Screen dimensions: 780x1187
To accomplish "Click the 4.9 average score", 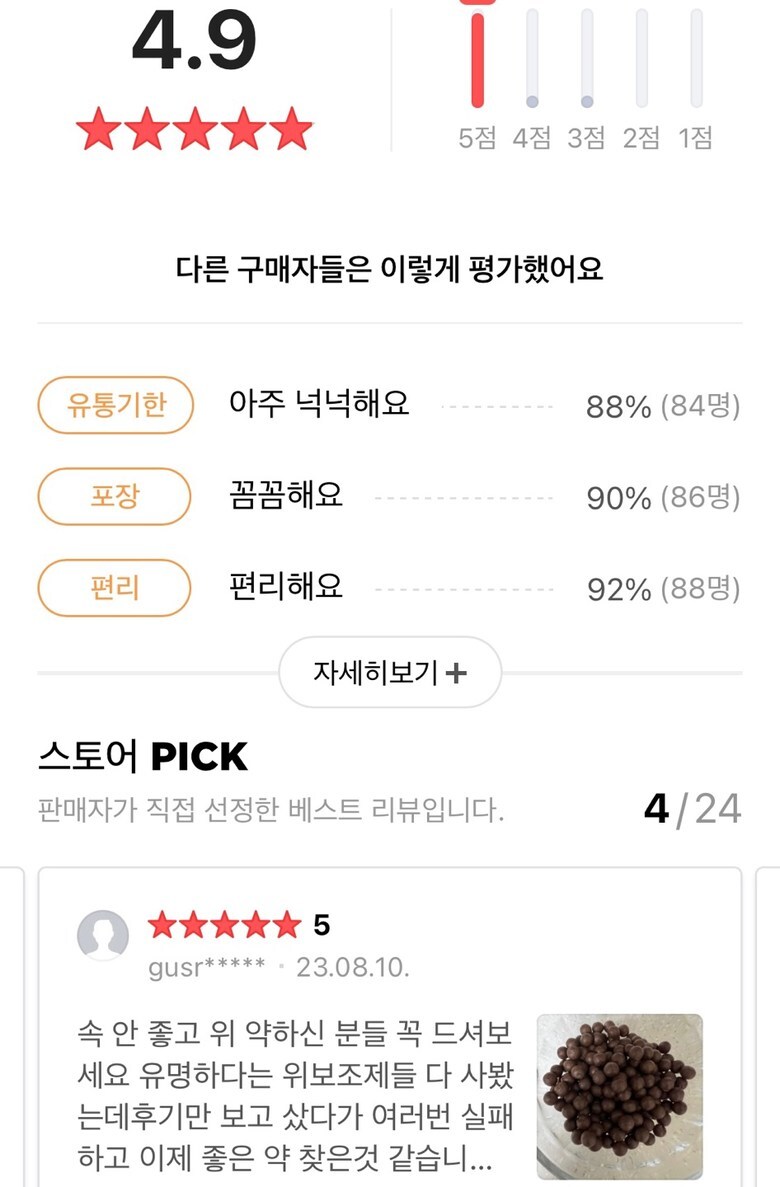I will click(x=194, y=42).
